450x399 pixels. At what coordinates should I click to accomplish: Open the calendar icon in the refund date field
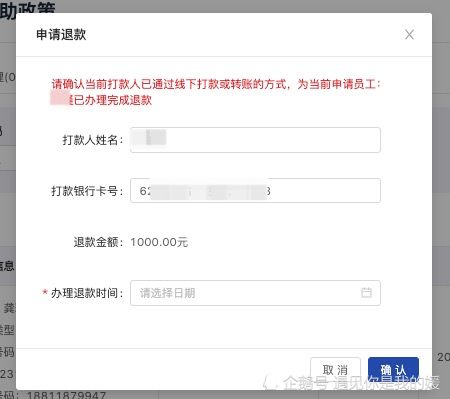[366, 293]
